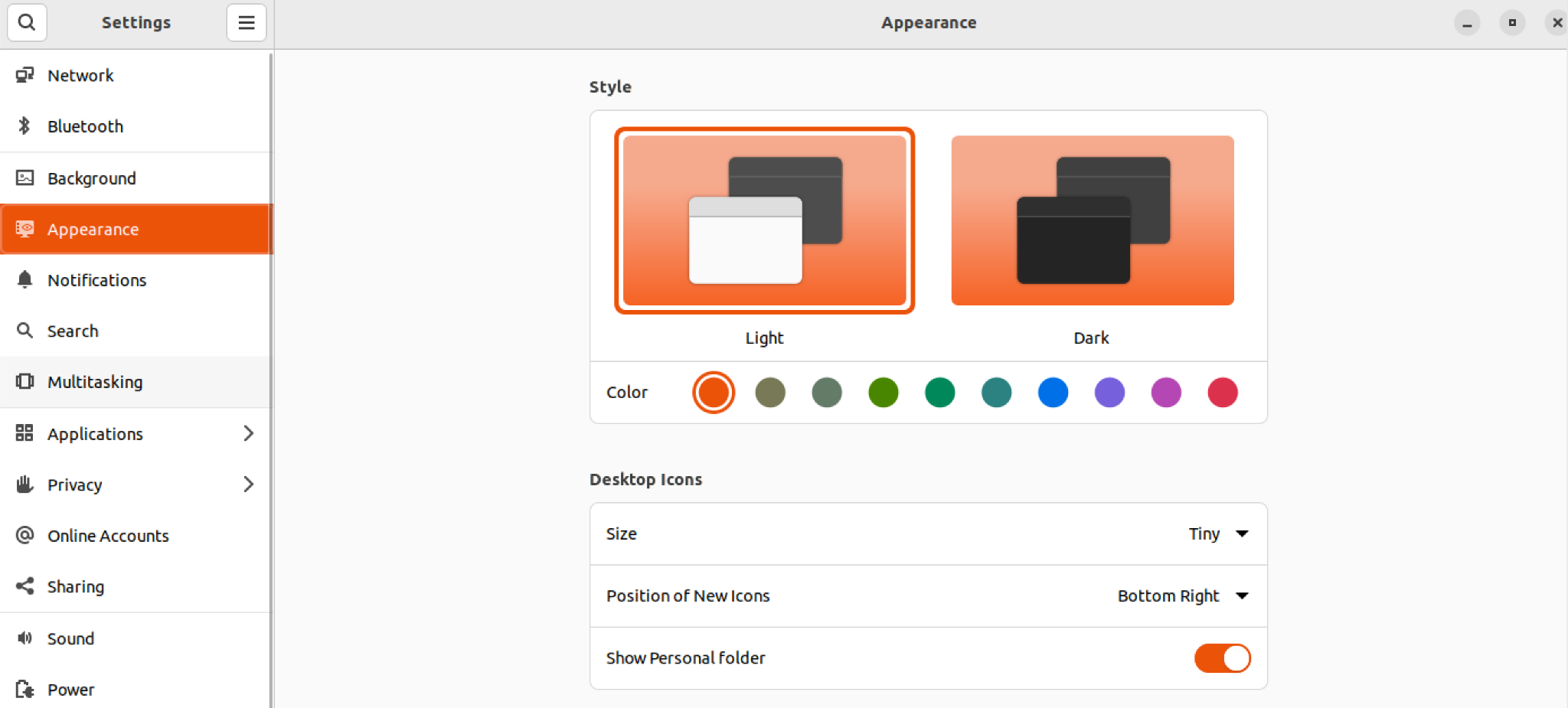Choose the bark olive-brown accent color

click(x=770, y=393)
